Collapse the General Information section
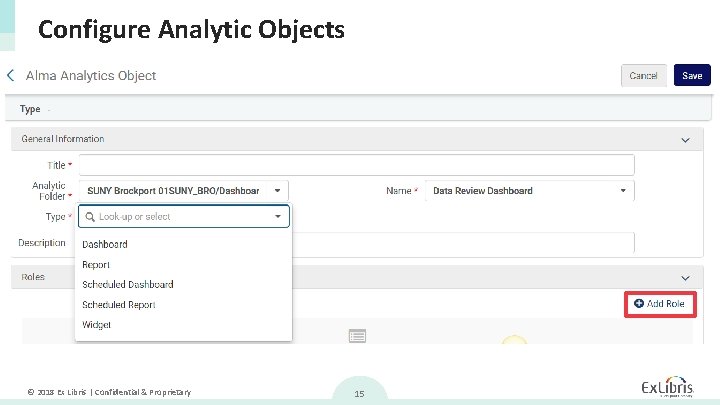This screenshot has height=405, width=720. [x=685, y=140]
